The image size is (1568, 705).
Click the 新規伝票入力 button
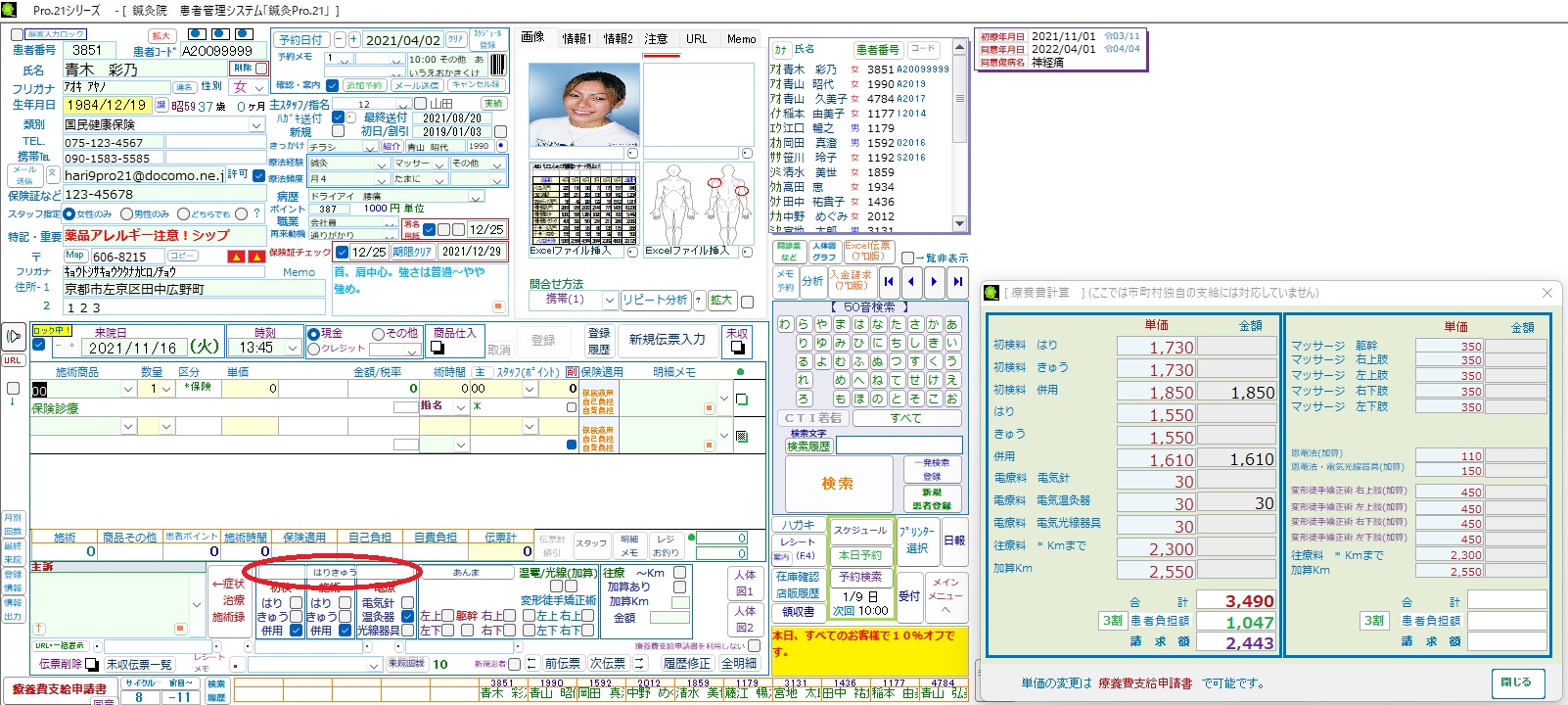point(667,340)
